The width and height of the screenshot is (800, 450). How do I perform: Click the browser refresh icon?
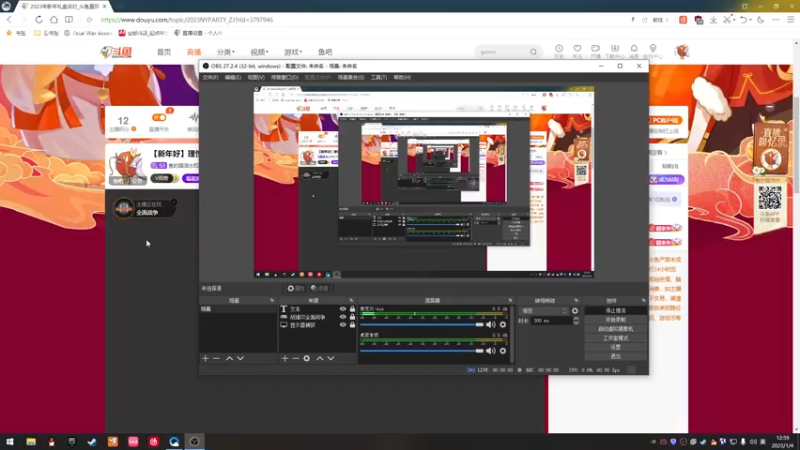tap(39, 20)
